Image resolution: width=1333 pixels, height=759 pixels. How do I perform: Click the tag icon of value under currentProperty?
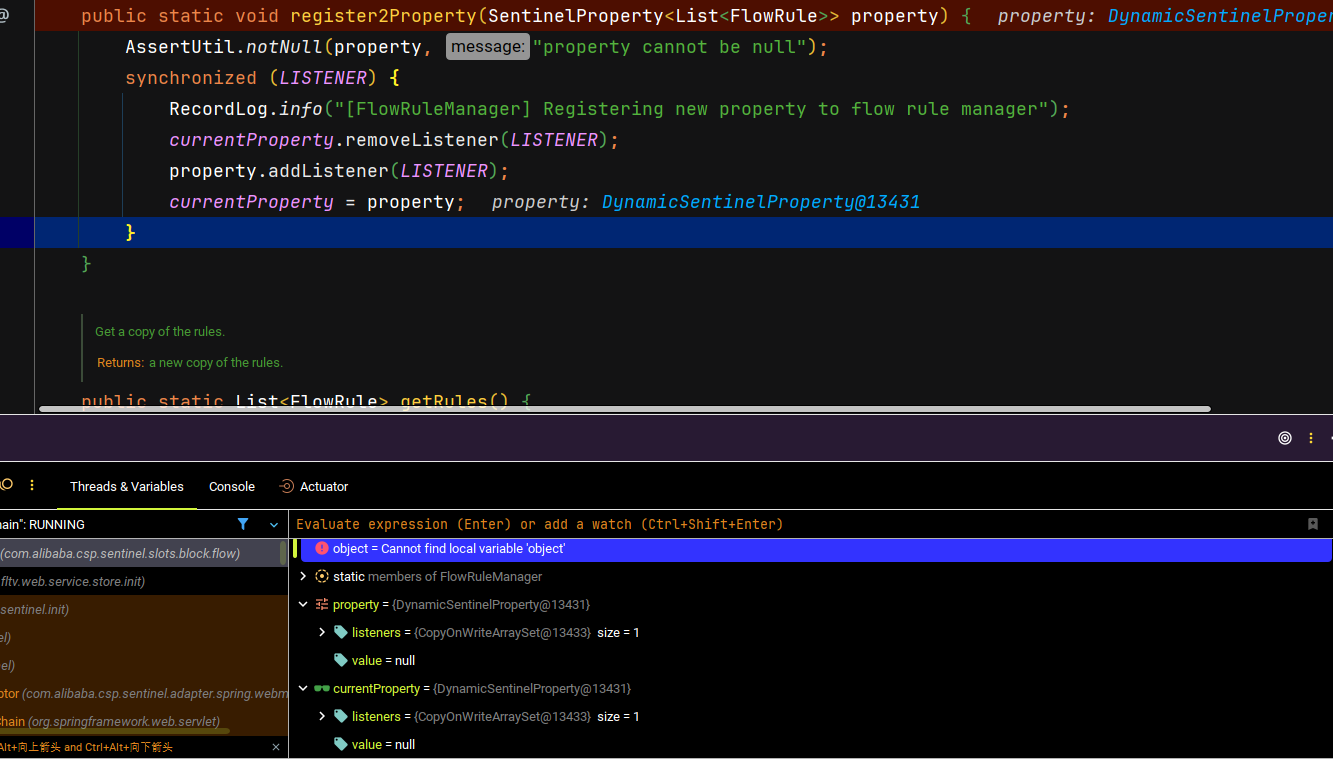tap(341, 744)
